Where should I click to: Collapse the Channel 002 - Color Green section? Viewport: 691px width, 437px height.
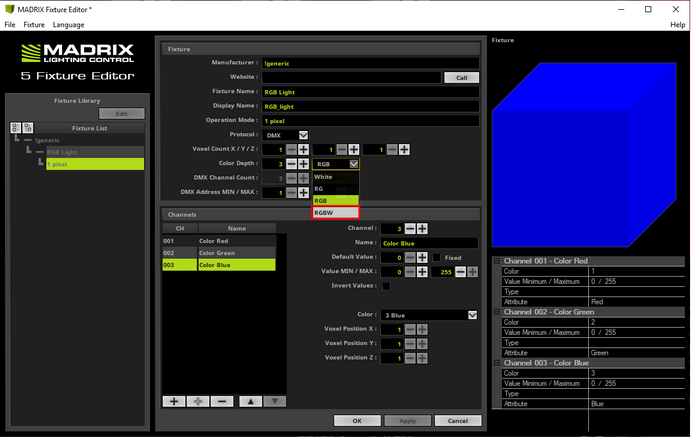pos(497,312)
